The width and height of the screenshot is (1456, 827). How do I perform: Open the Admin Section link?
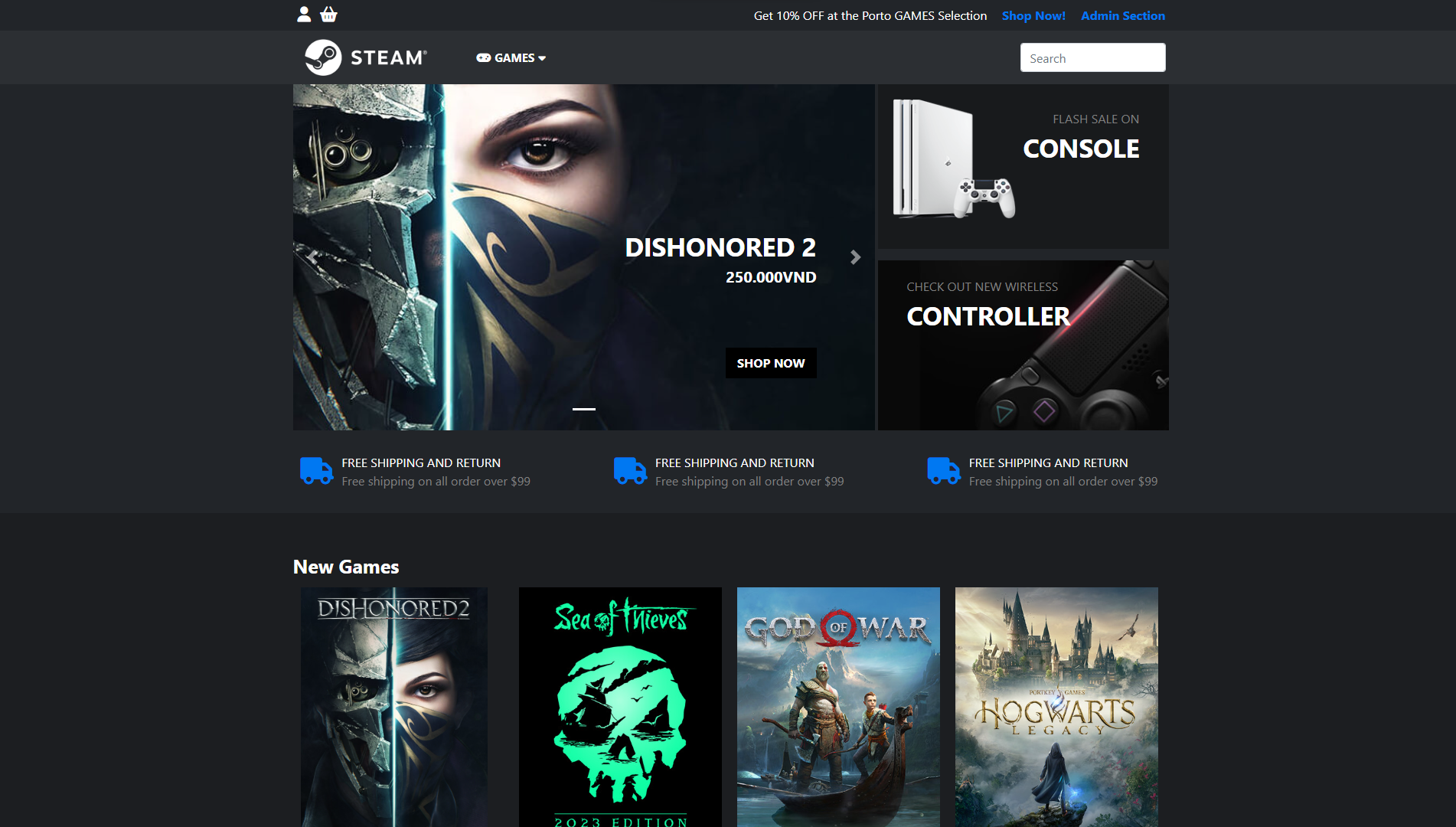(x=1122, y=16)
